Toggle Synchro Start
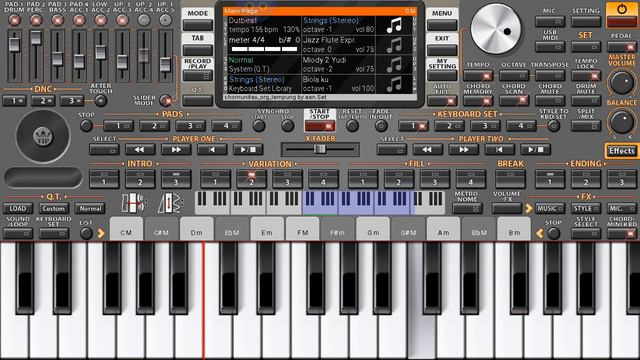 coord(259,126)
